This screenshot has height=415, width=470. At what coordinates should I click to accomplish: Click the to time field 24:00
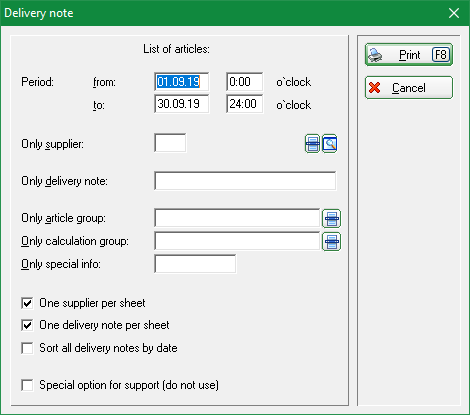pos(245,104)
